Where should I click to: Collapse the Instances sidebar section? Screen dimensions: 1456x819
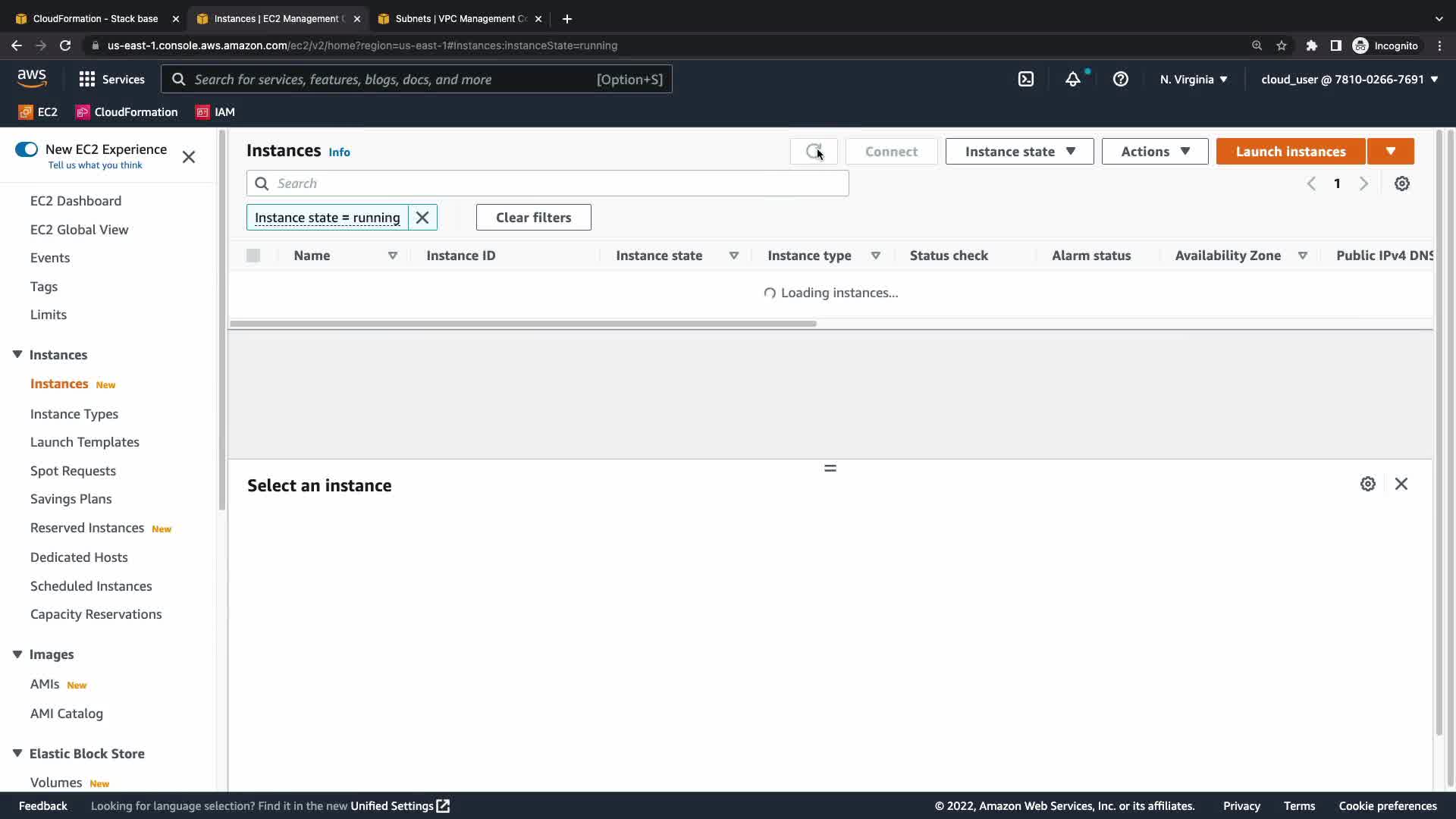click(17, 355)
